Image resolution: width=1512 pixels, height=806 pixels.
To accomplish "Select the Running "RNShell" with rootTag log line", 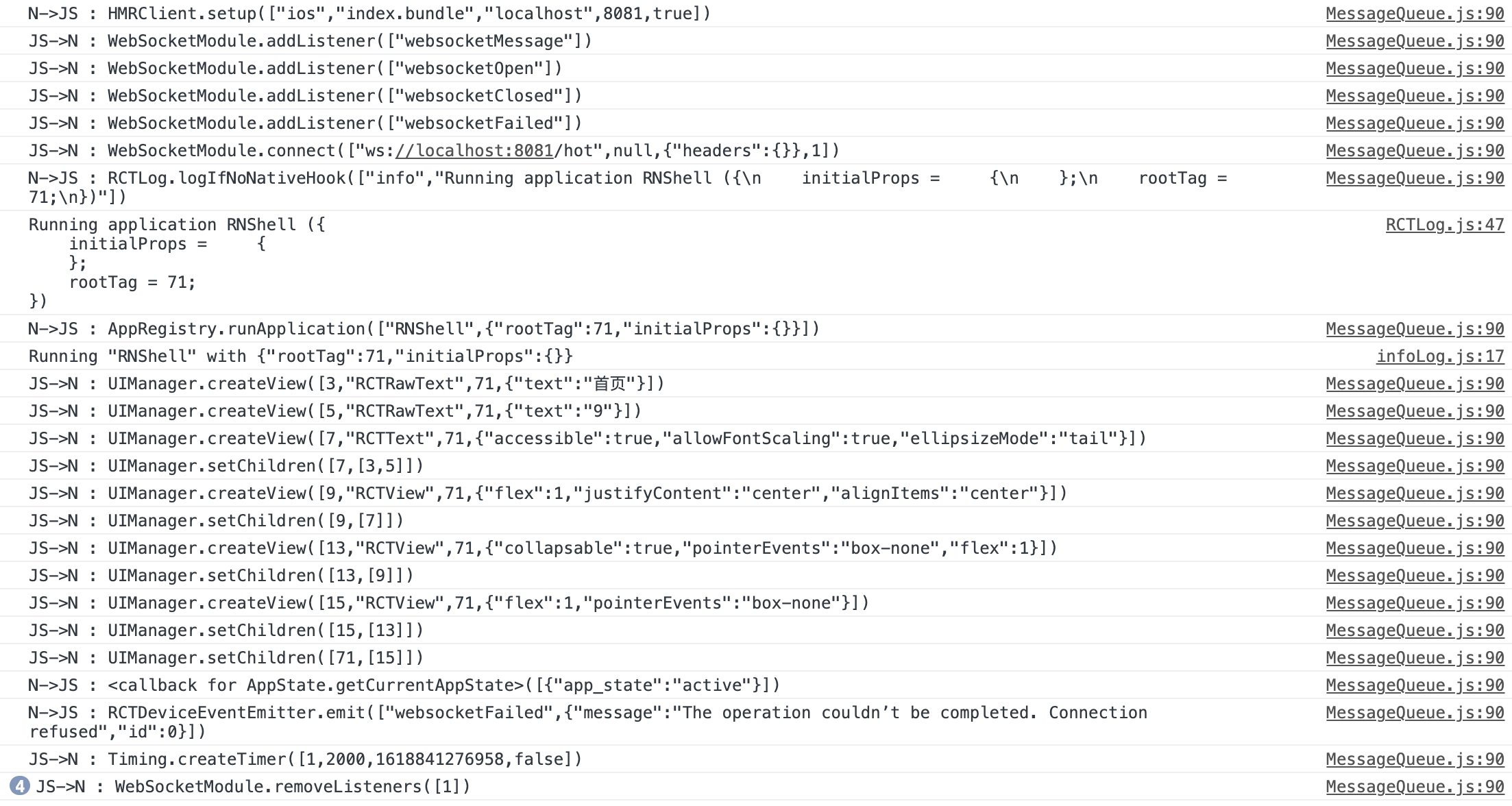I will click(756, 356).
